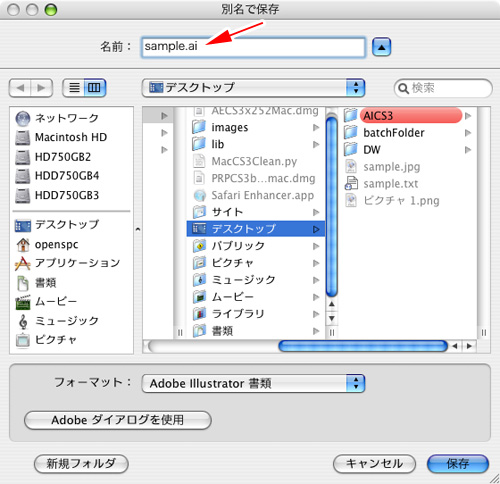Click the 名前 filename text field
Image resolution: width=500 pixels, height=484 pixels.
point(253,47)
